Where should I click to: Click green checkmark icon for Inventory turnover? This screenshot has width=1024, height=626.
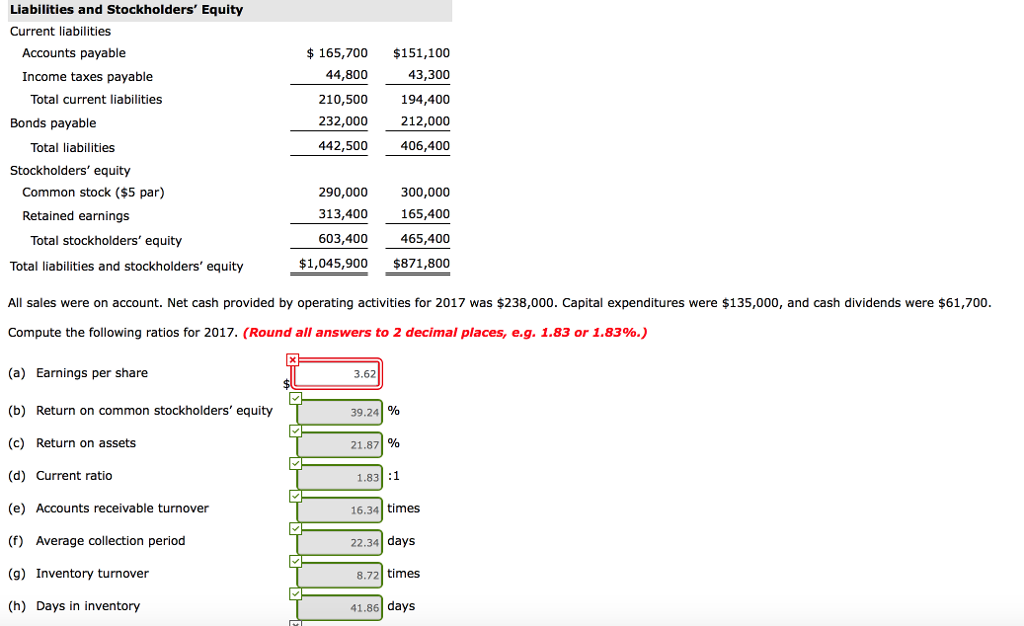click(296, 561)
